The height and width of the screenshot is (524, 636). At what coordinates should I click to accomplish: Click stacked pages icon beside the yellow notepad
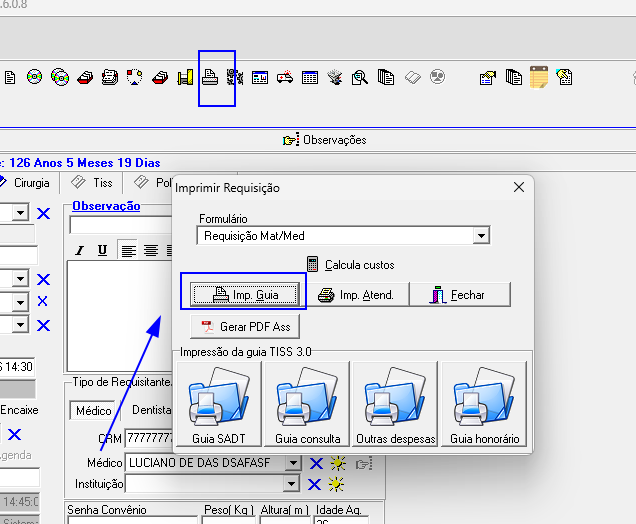click(x=514, y=77)
